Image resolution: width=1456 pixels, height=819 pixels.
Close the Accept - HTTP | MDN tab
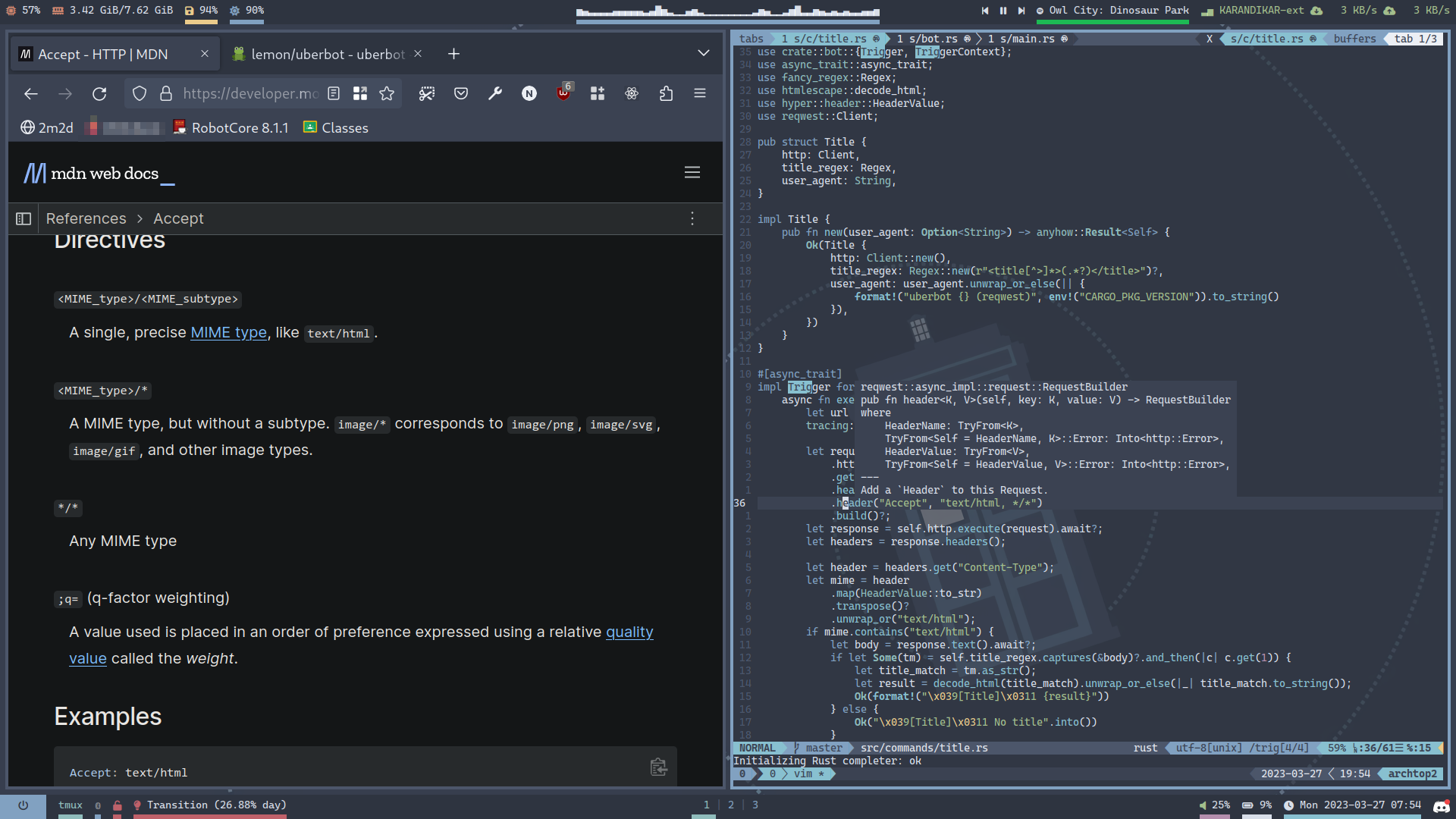point(204,54)
